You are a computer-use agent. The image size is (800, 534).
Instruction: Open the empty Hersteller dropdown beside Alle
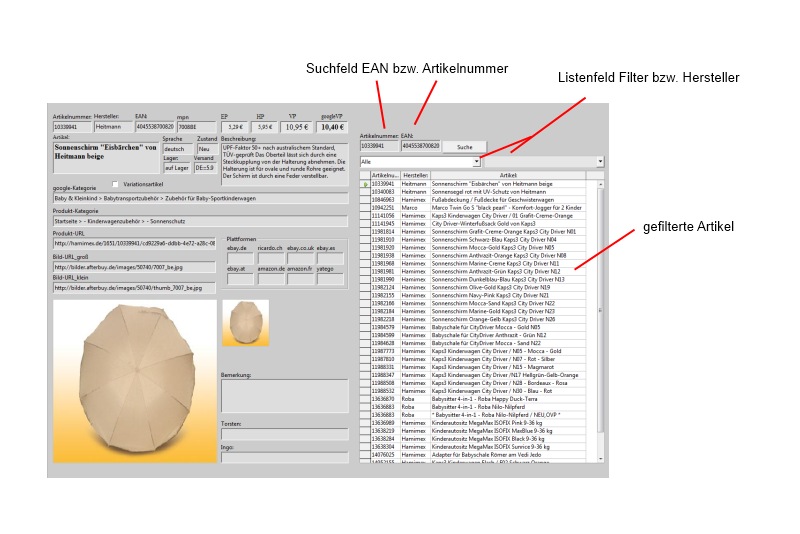click(600, 162)
